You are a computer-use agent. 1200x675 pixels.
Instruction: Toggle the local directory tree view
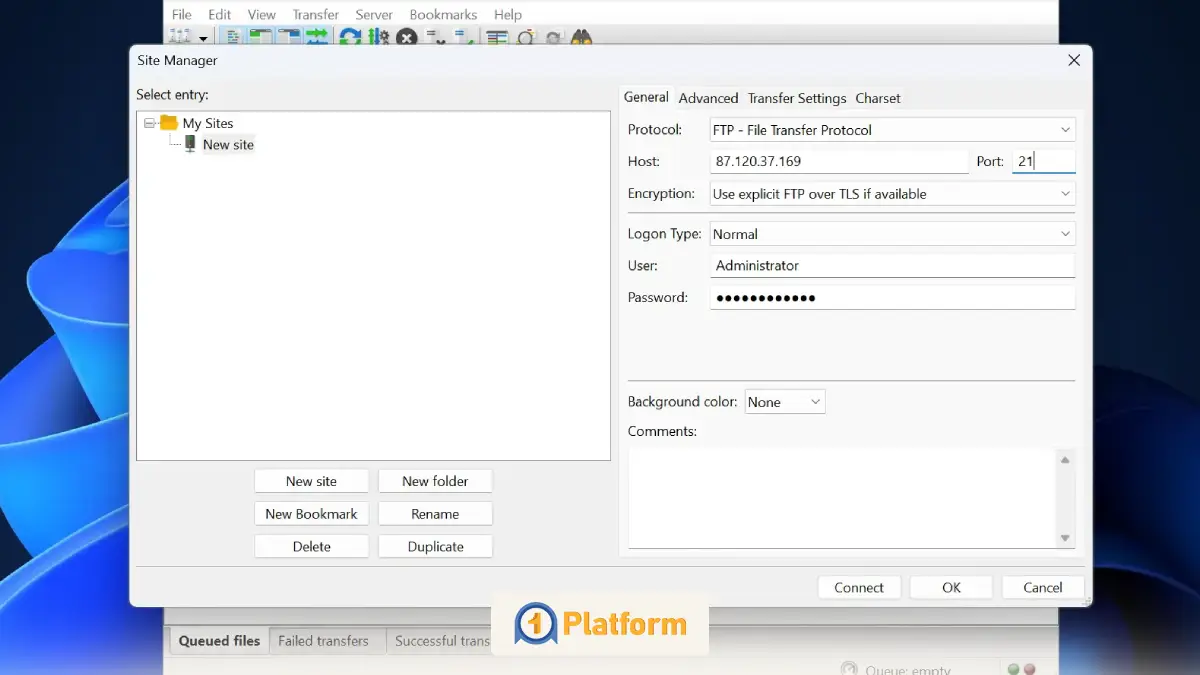[261, 38]
